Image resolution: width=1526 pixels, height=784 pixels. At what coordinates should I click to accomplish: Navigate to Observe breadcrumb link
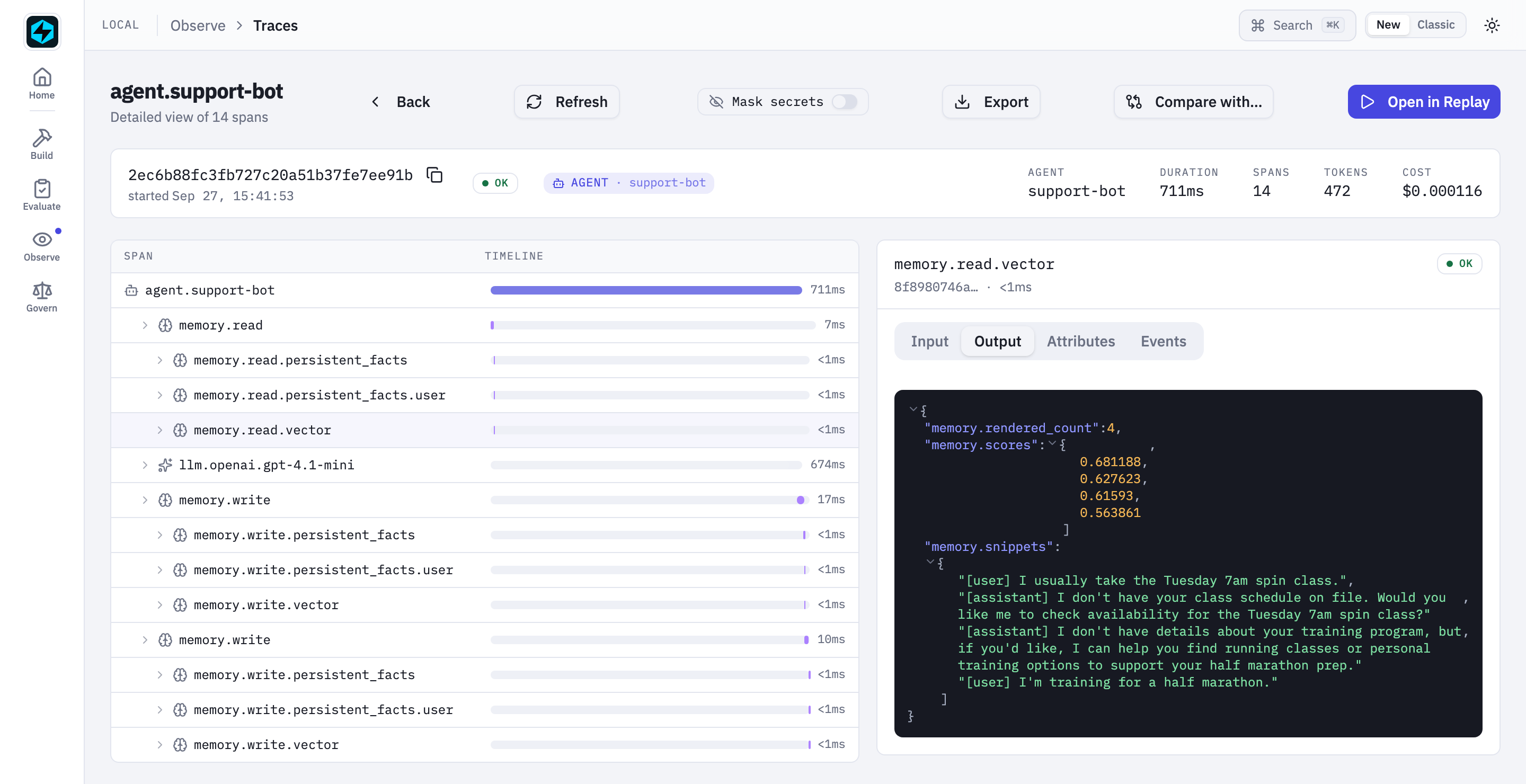coord(198,25)
